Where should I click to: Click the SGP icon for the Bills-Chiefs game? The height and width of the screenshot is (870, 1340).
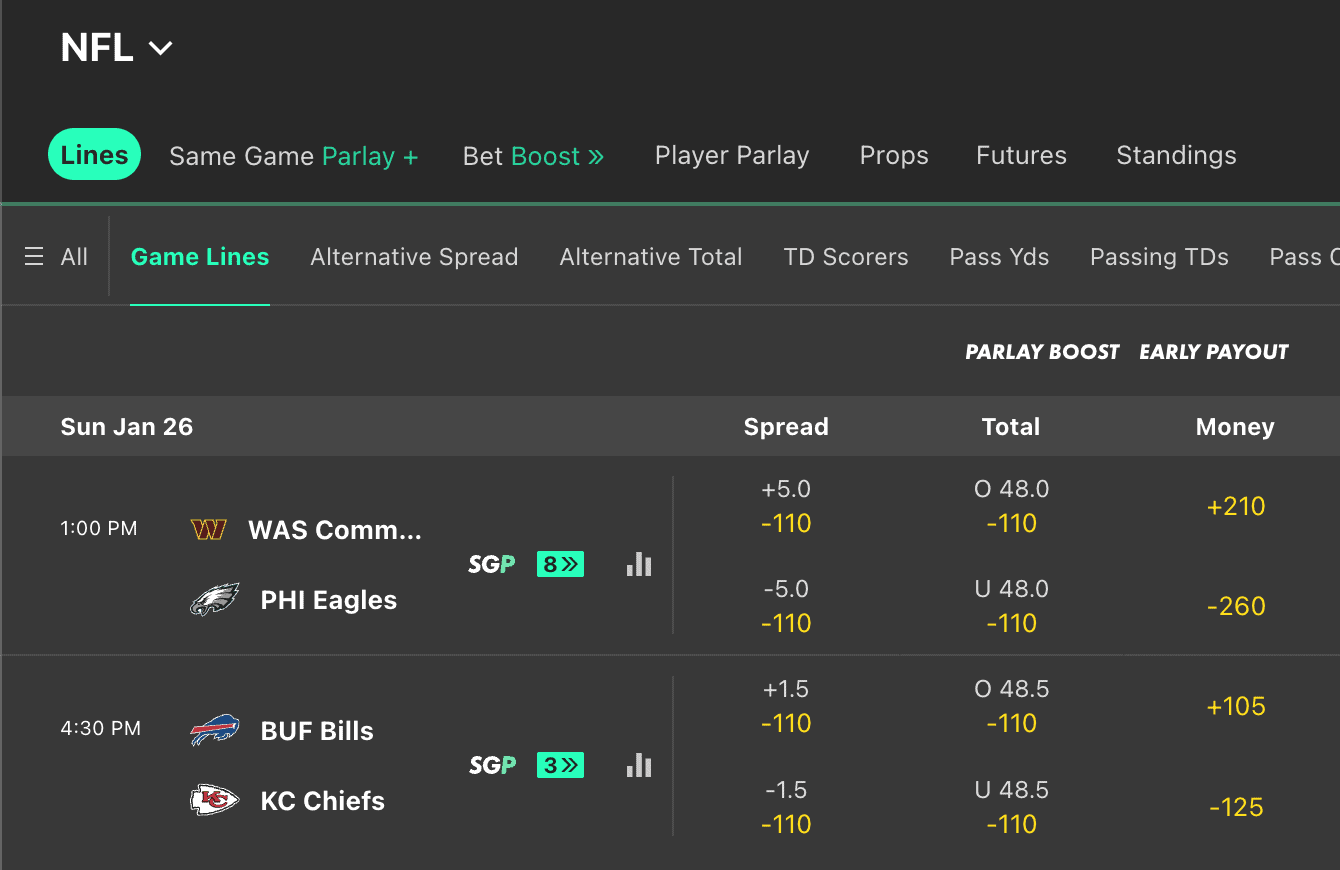point(492,764)
